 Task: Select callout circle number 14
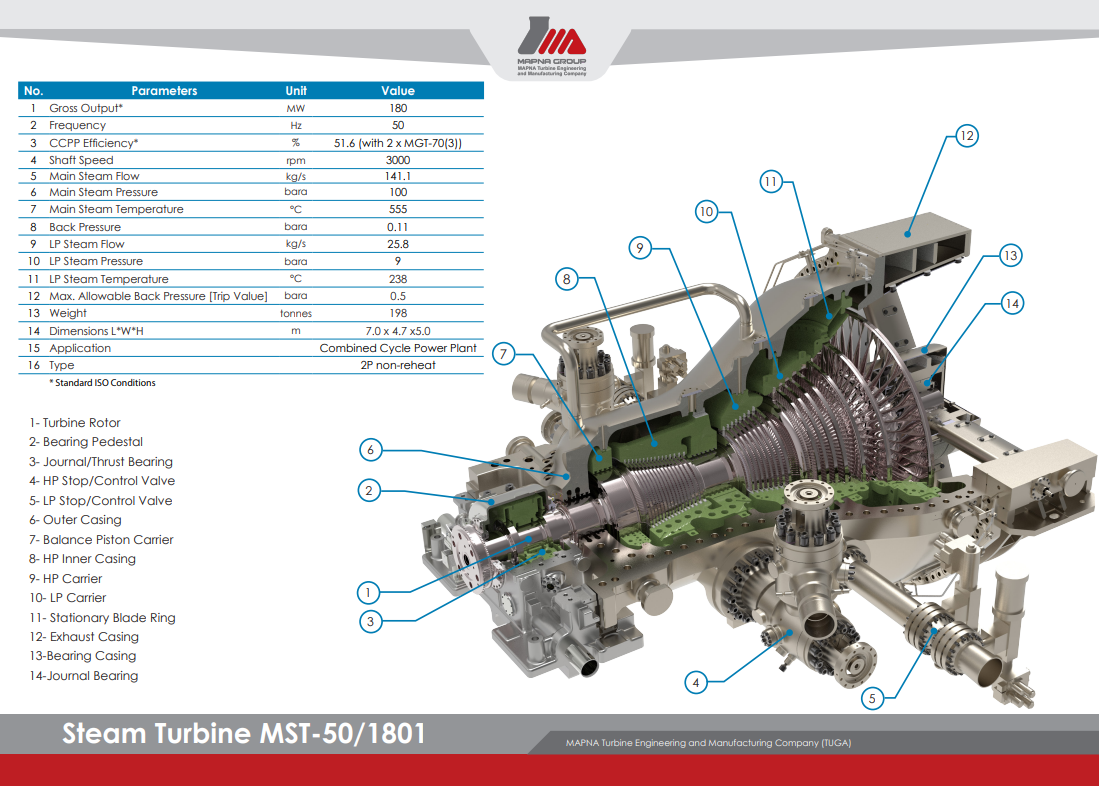click(x=1013, y=302)
